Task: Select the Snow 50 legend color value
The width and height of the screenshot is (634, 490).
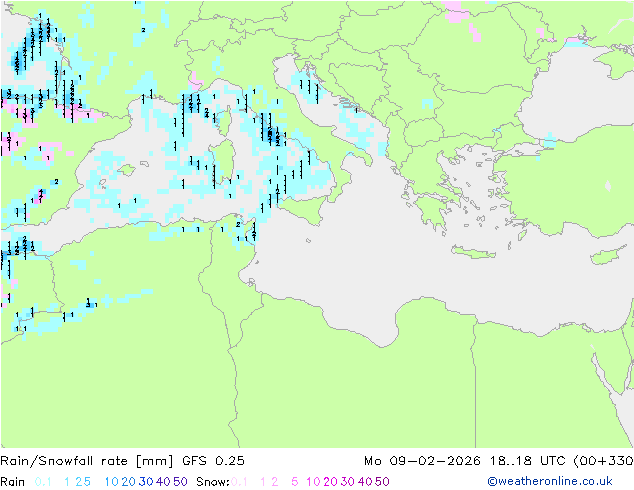Action: [x=382, y=482]
